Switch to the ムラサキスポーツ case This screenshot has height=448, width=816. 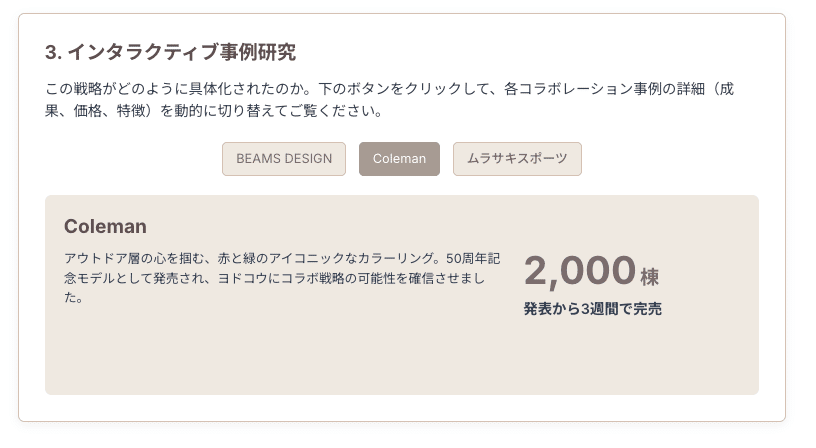(x=517, y=159)
